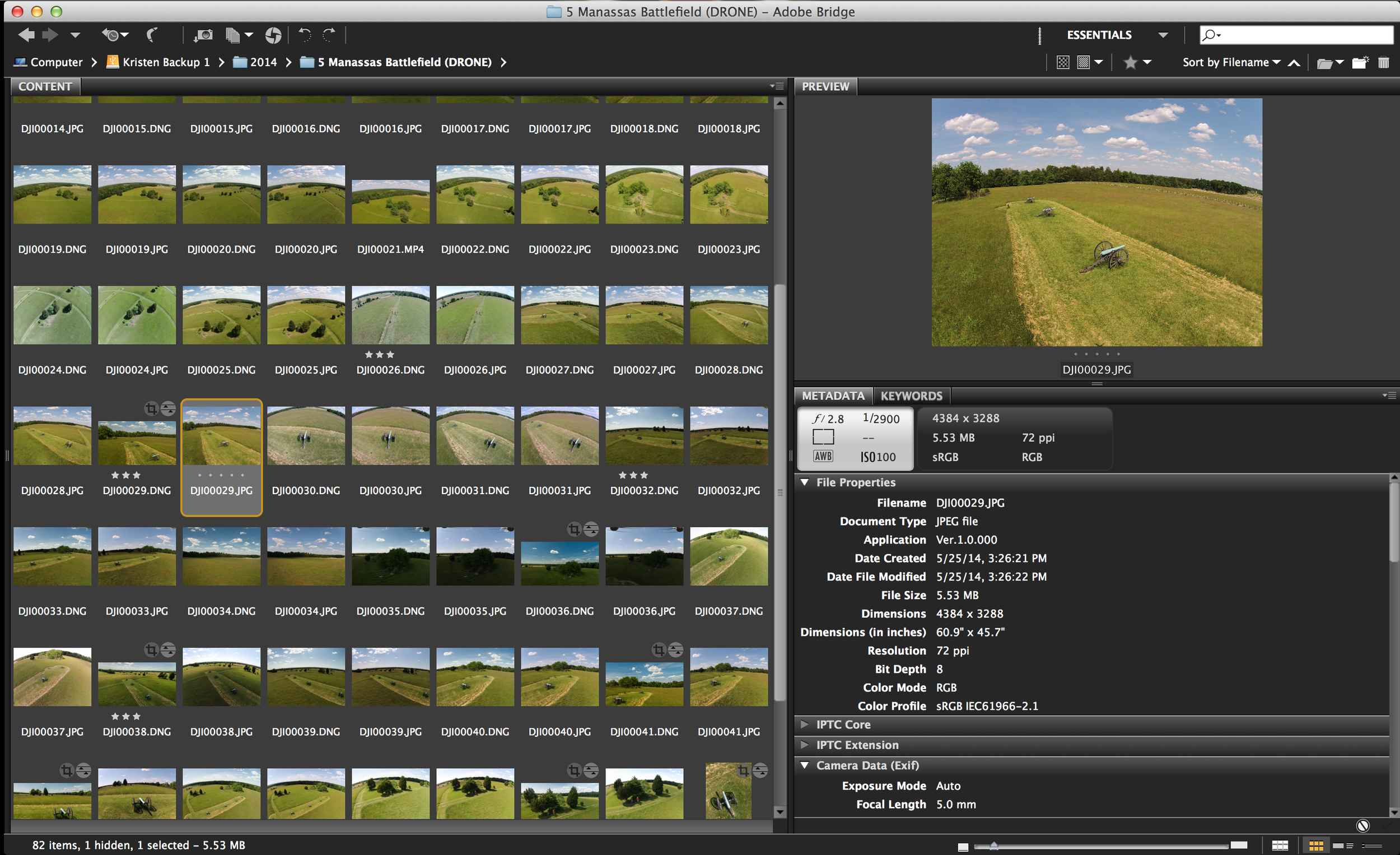
Task: Click Computer in the path bar
Action: (49, 62)
